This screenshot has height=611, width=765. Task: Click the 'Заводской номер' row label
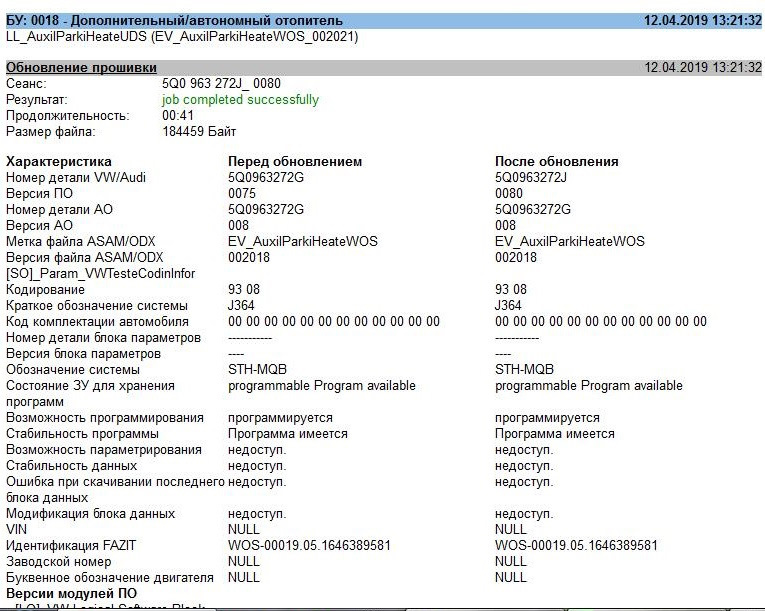59,562
